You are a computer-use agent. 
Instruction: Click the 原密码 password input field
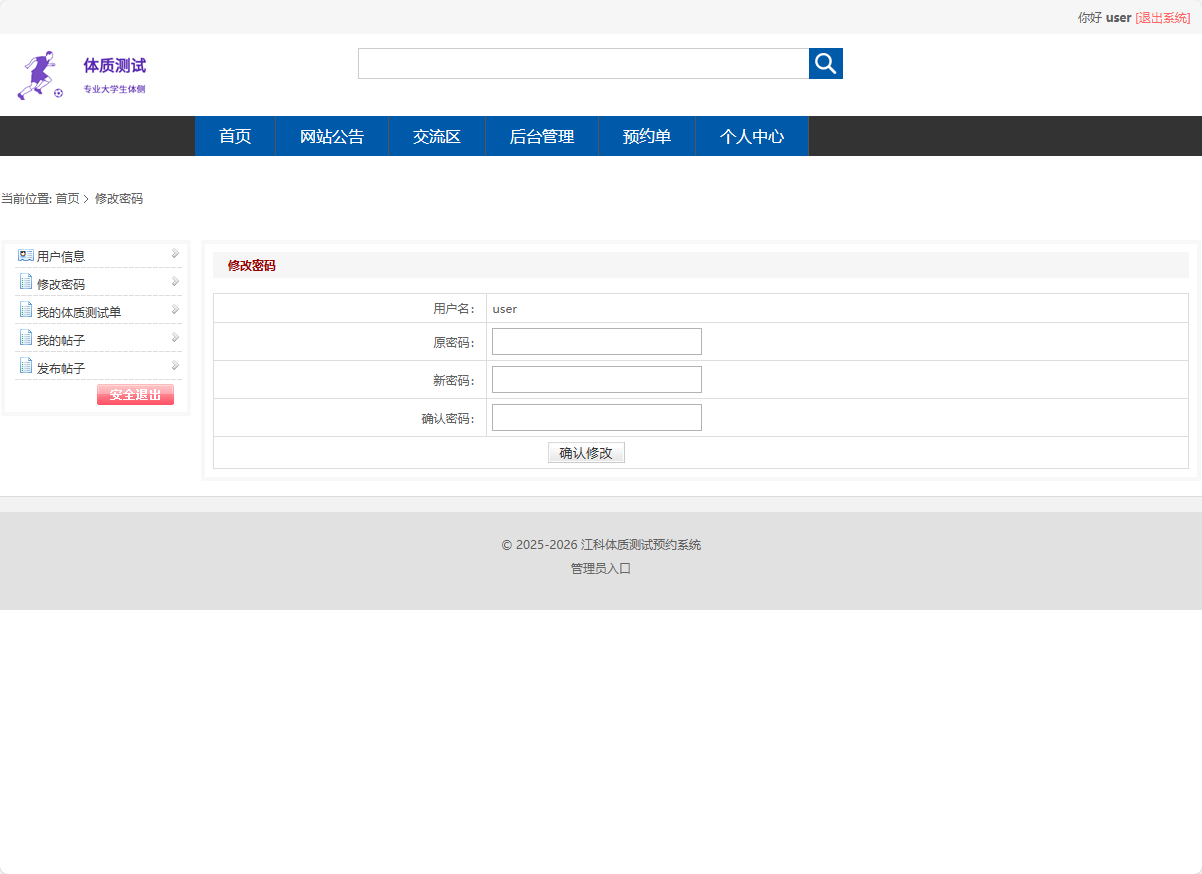[596, 341]
